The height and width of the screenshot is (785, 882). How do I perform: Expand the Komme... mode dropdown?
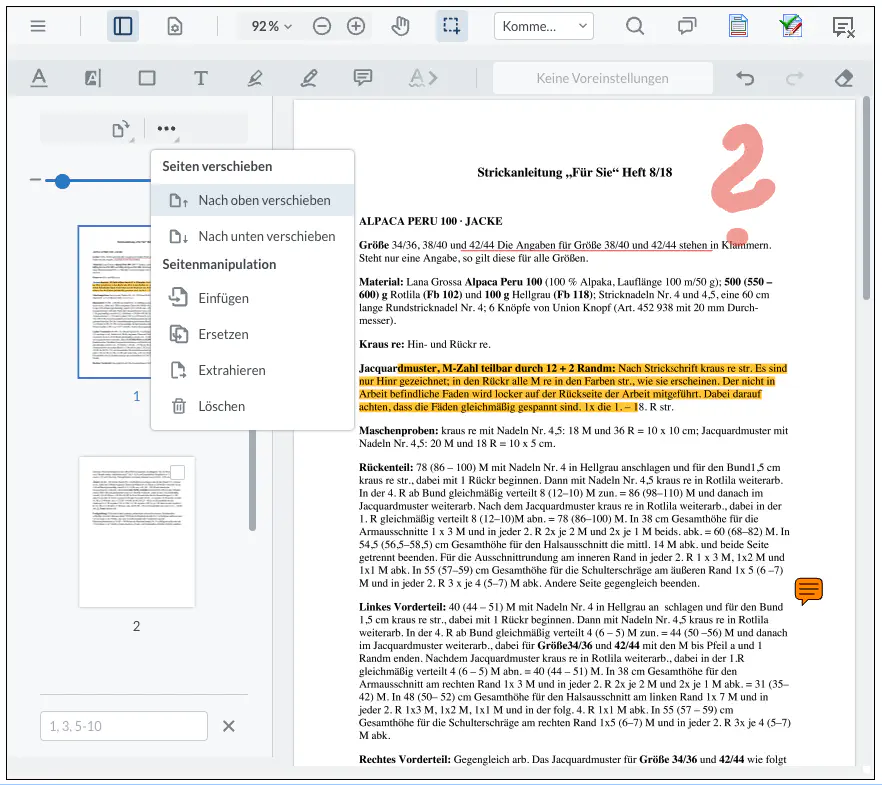[x=543, y=26]
